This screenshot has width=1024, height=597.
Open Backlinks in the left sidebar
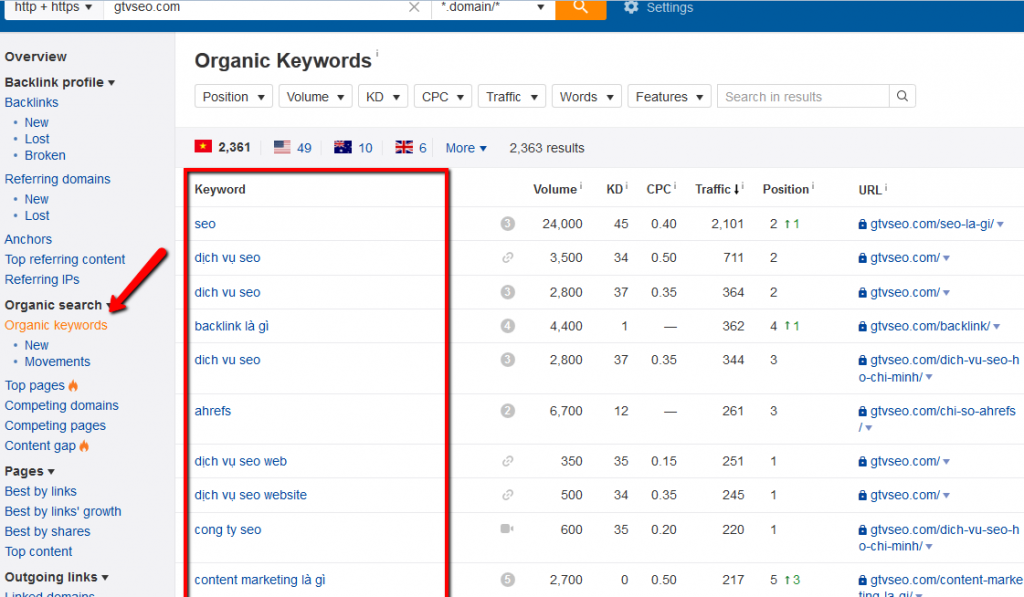[31, 102]
